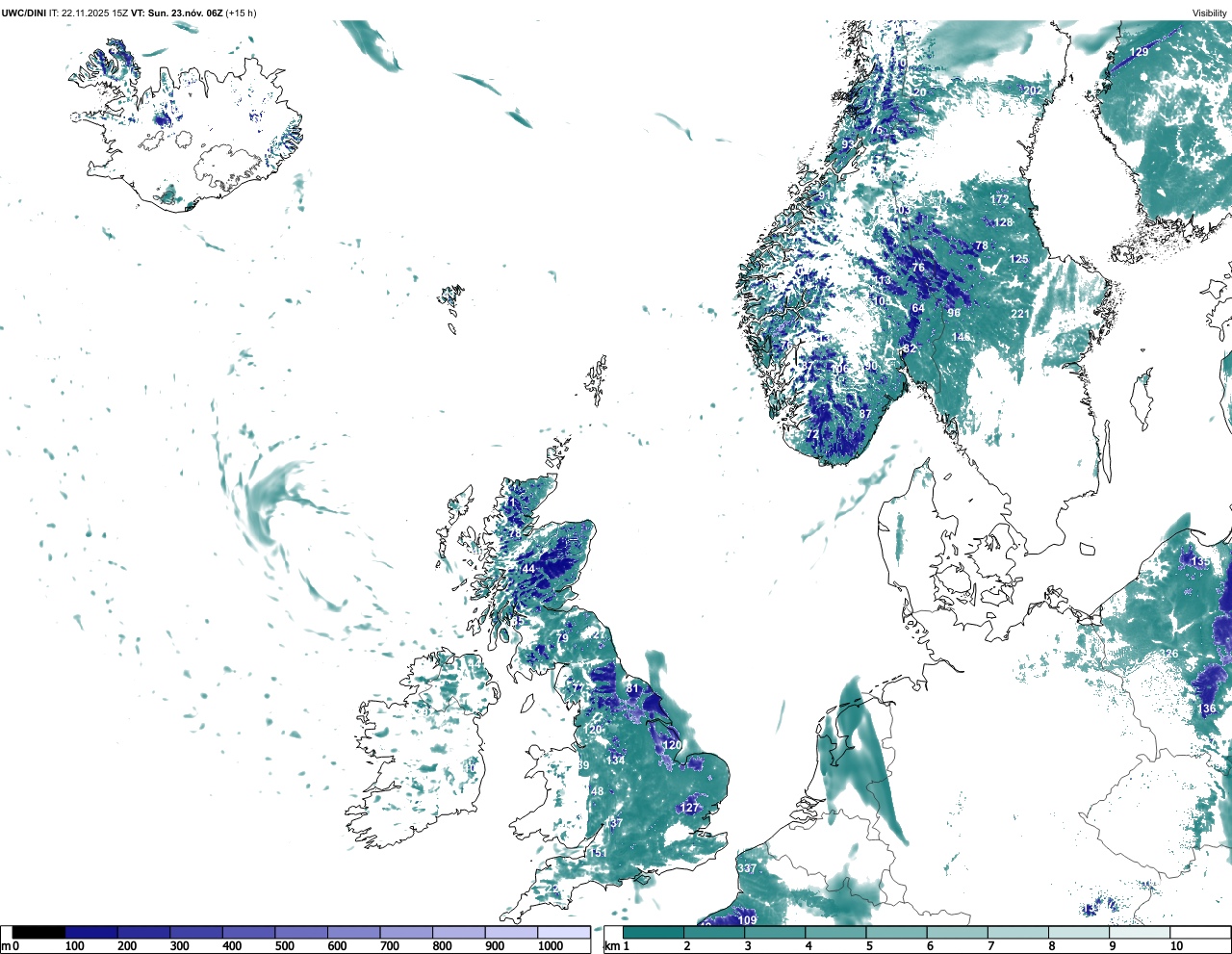This screenshot has width=1232, height=954.
Task: Click the value '27' near Scottish east coast
Action: 600,634
